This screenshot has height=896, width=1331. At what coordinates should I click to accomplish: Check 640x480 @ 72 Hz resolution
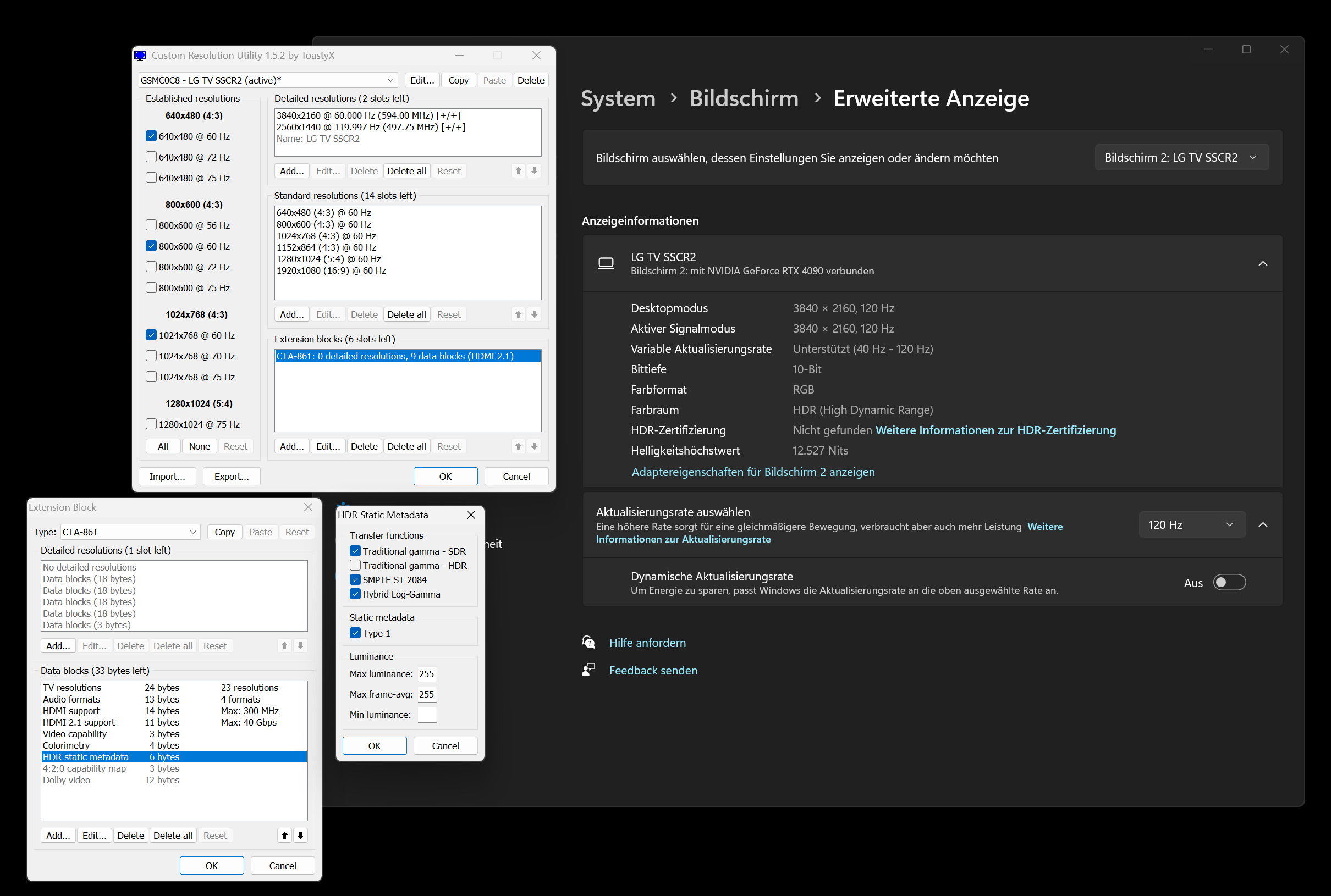151,157
